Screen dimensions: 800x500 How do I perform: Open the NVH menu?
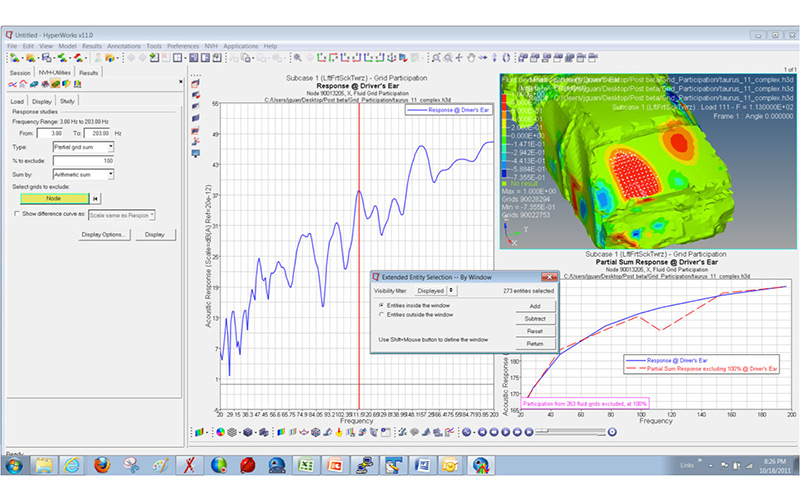(x=211, y=46)
